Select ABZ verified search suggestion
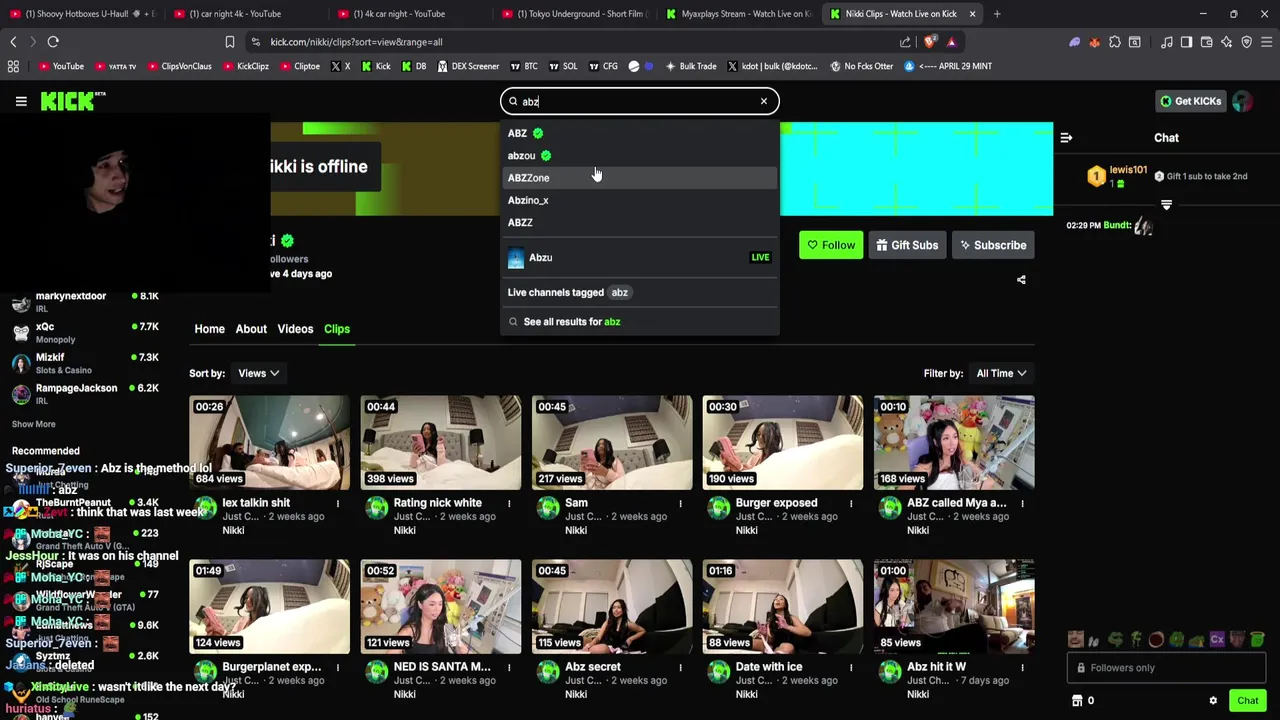1280x720 pixels. (x=639, y=133)
